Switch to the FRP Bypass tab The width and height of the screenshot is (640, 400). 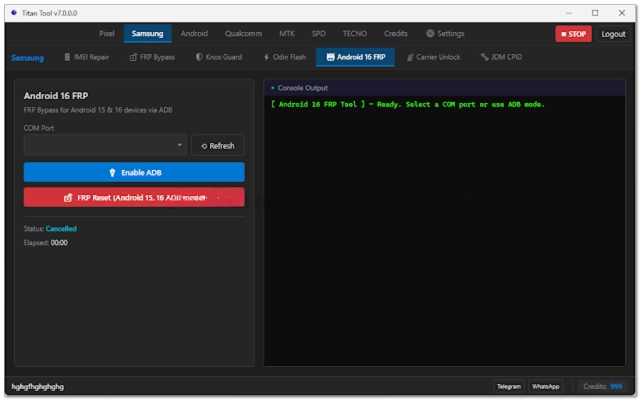(x=152, y=58)
